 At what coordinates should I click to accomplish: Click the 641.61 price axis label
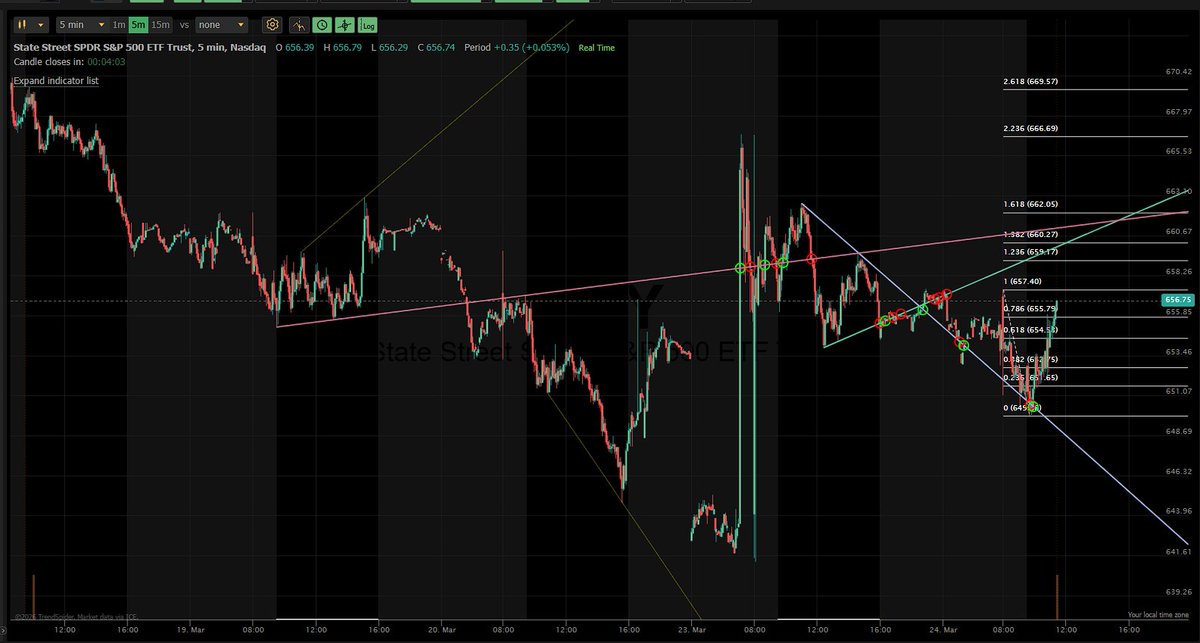1178,552
